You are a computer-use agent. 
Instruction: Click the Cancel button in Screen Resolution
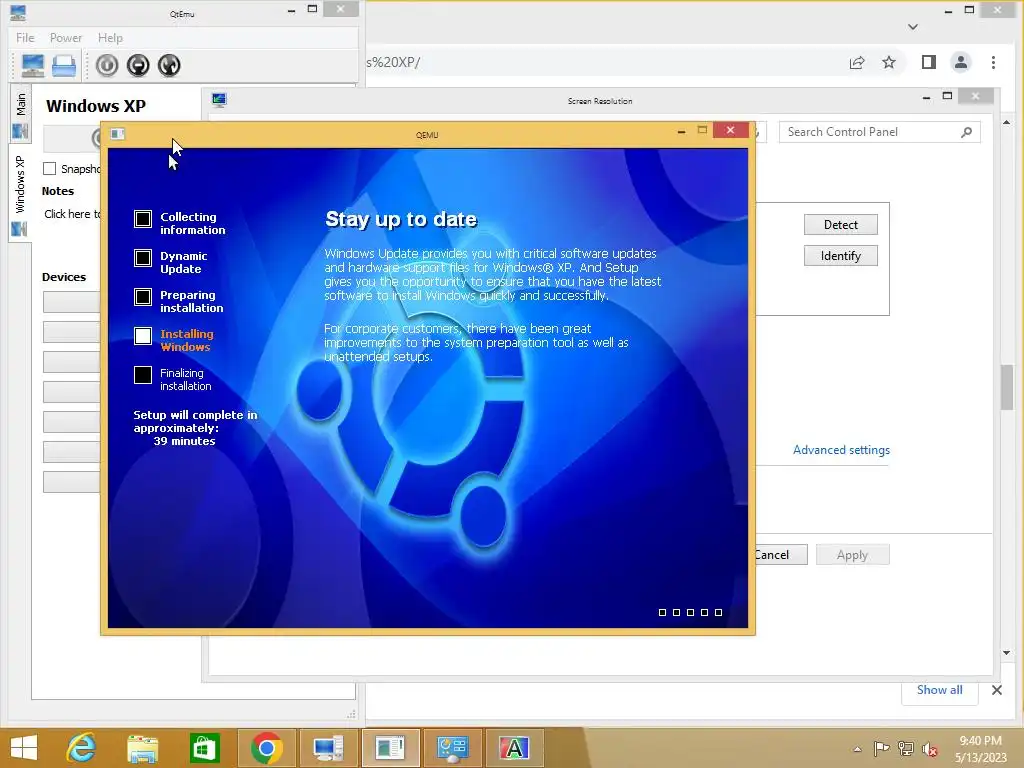click(x=780, y=555)
